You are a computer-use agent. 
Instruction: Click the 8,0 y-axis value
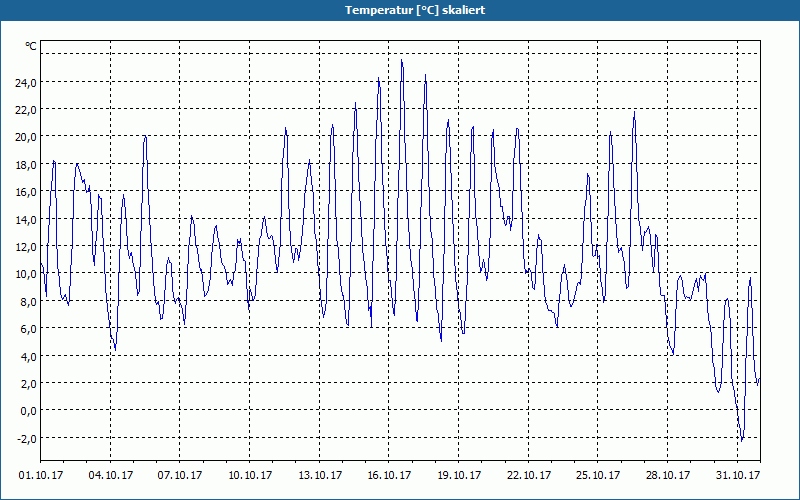click(x=28, y=302)
